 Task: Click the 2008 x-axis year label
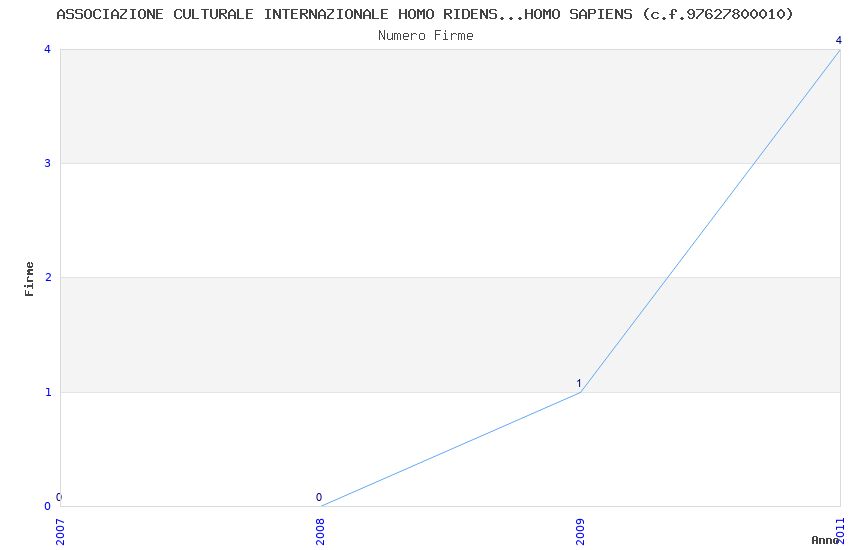point(320,532)
